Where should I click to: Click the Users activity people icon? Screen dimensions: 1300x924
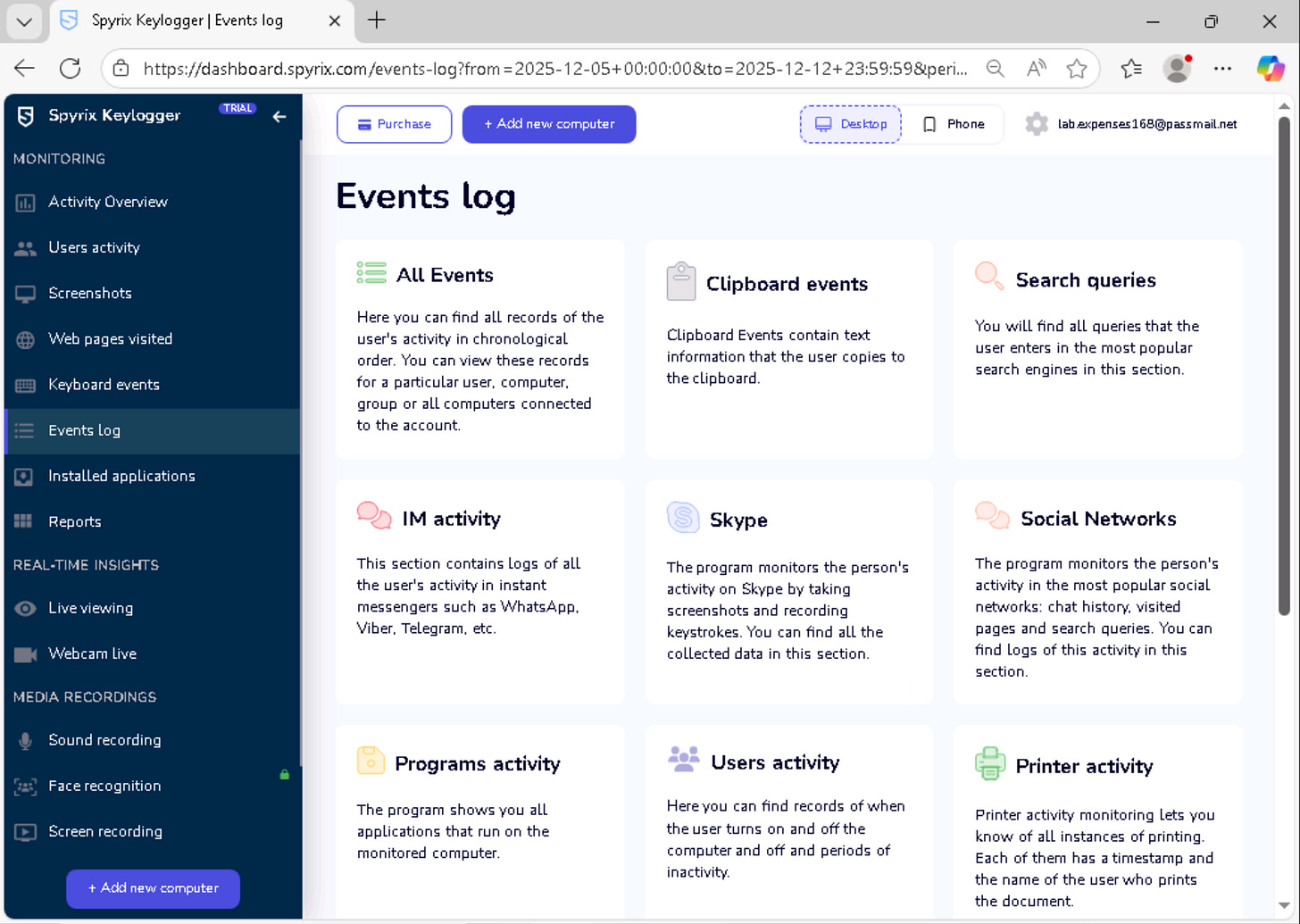25,248
